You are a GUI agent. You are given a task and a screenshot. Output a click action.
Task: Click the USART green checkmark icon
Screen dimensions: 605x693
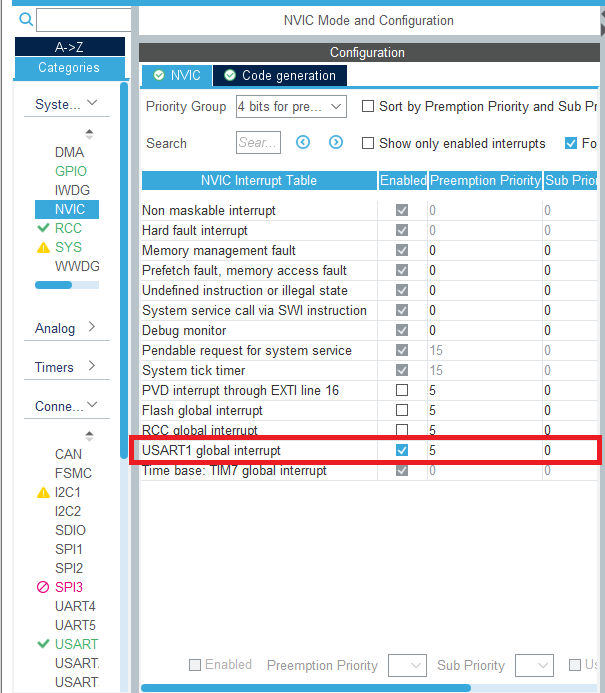[43, 644]
